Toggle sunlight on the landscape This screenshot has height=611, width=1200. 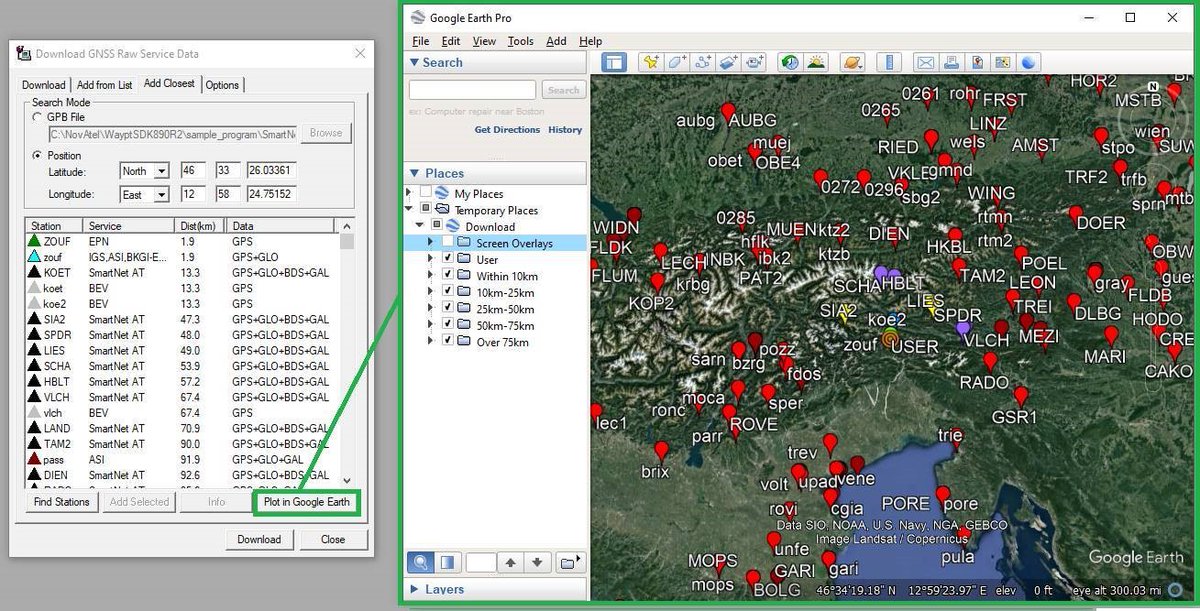click(x=816, y=61)
